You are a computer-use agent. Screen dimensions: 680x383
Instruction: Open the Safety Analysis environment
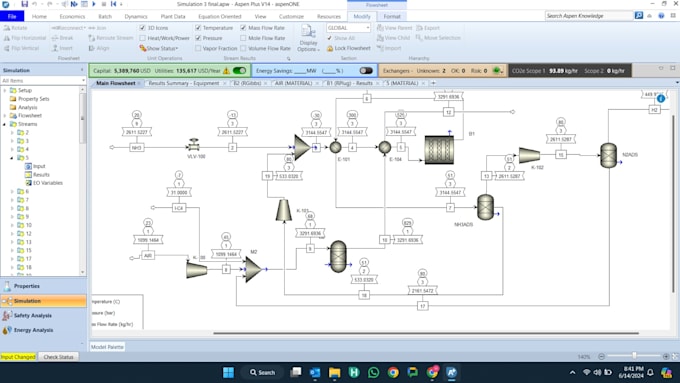click(43, 315)
